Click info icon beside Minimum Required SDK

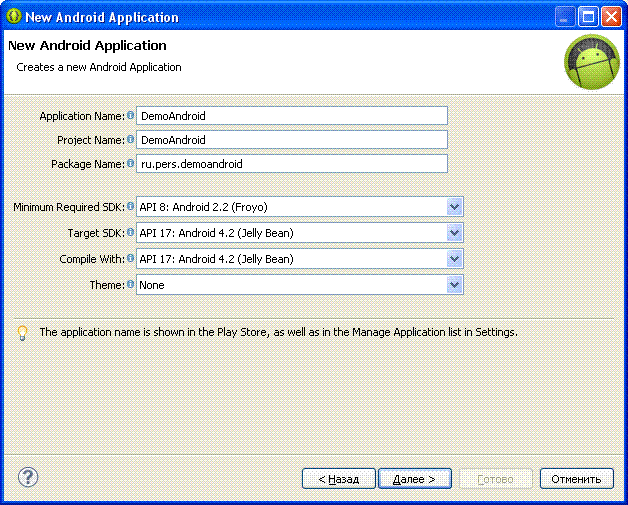131,206
